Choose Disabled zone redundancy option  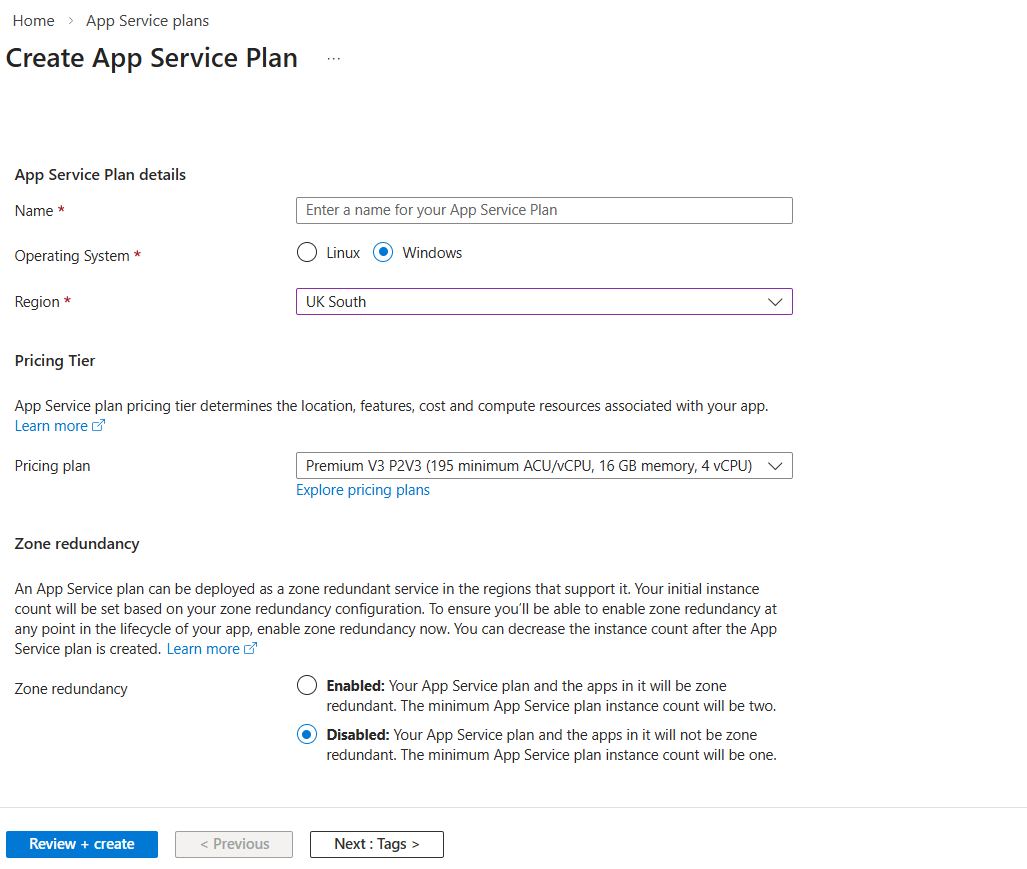coord(307,735)
